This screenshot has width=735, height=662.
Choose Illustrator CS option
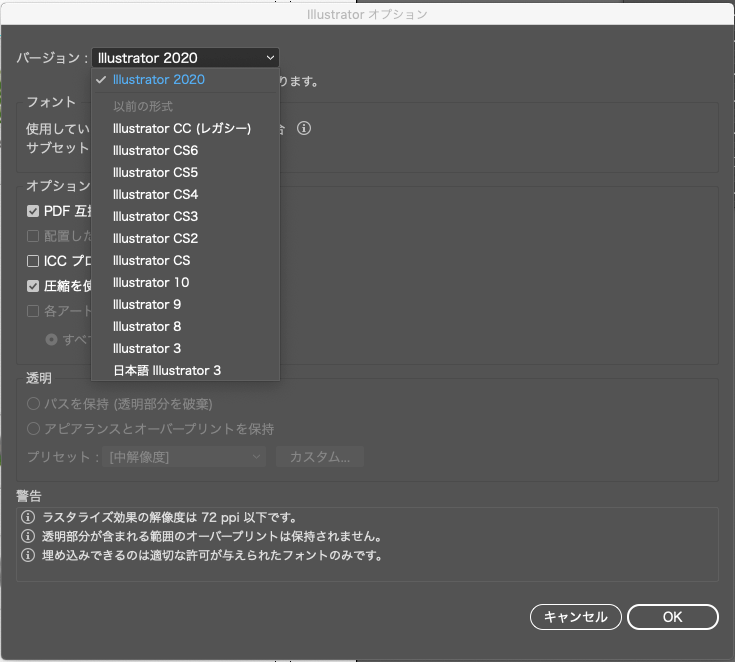pos(185,261)
